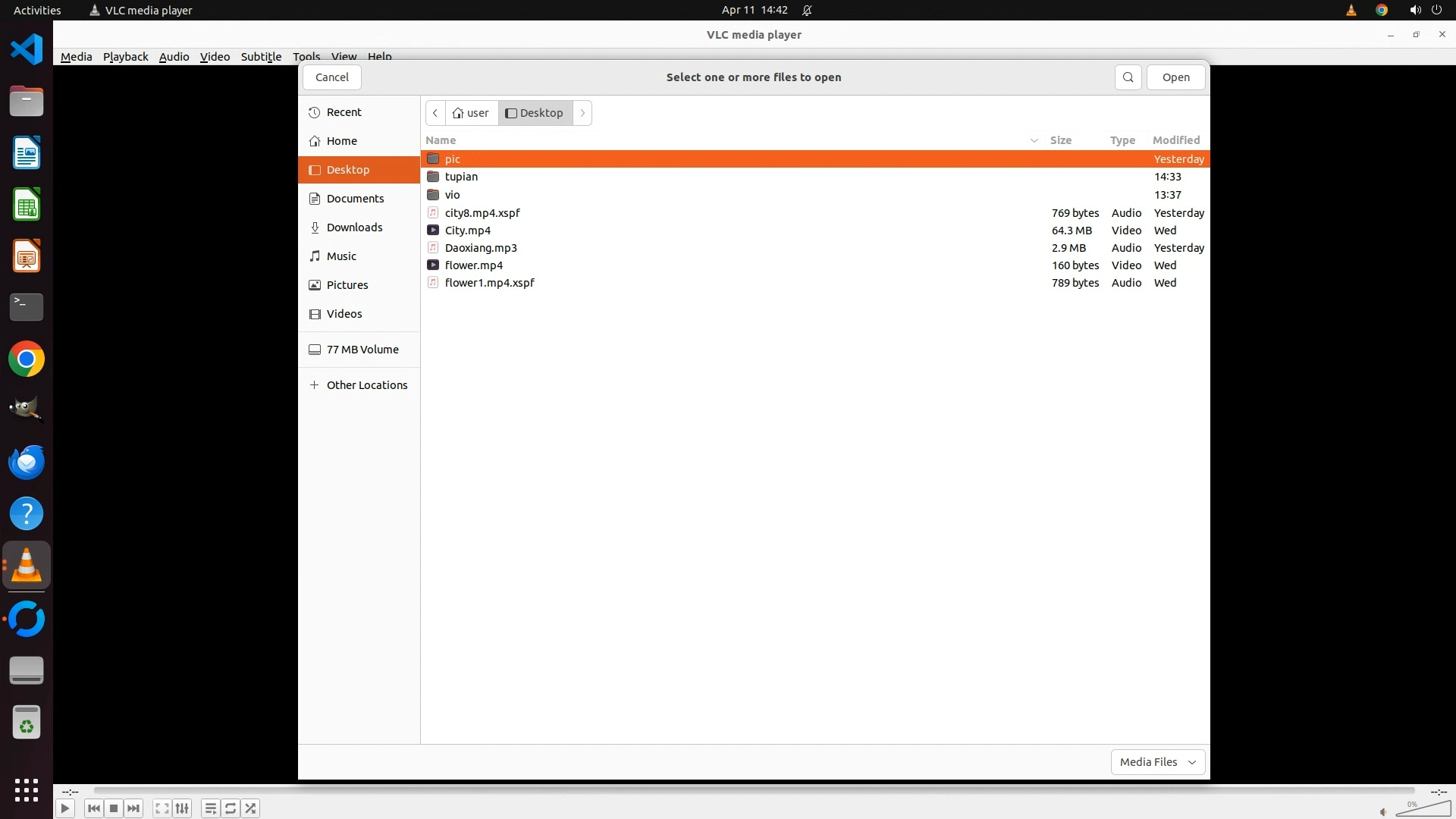
Task: Click the Play button in VLC controls
Action: pos(65,808)
